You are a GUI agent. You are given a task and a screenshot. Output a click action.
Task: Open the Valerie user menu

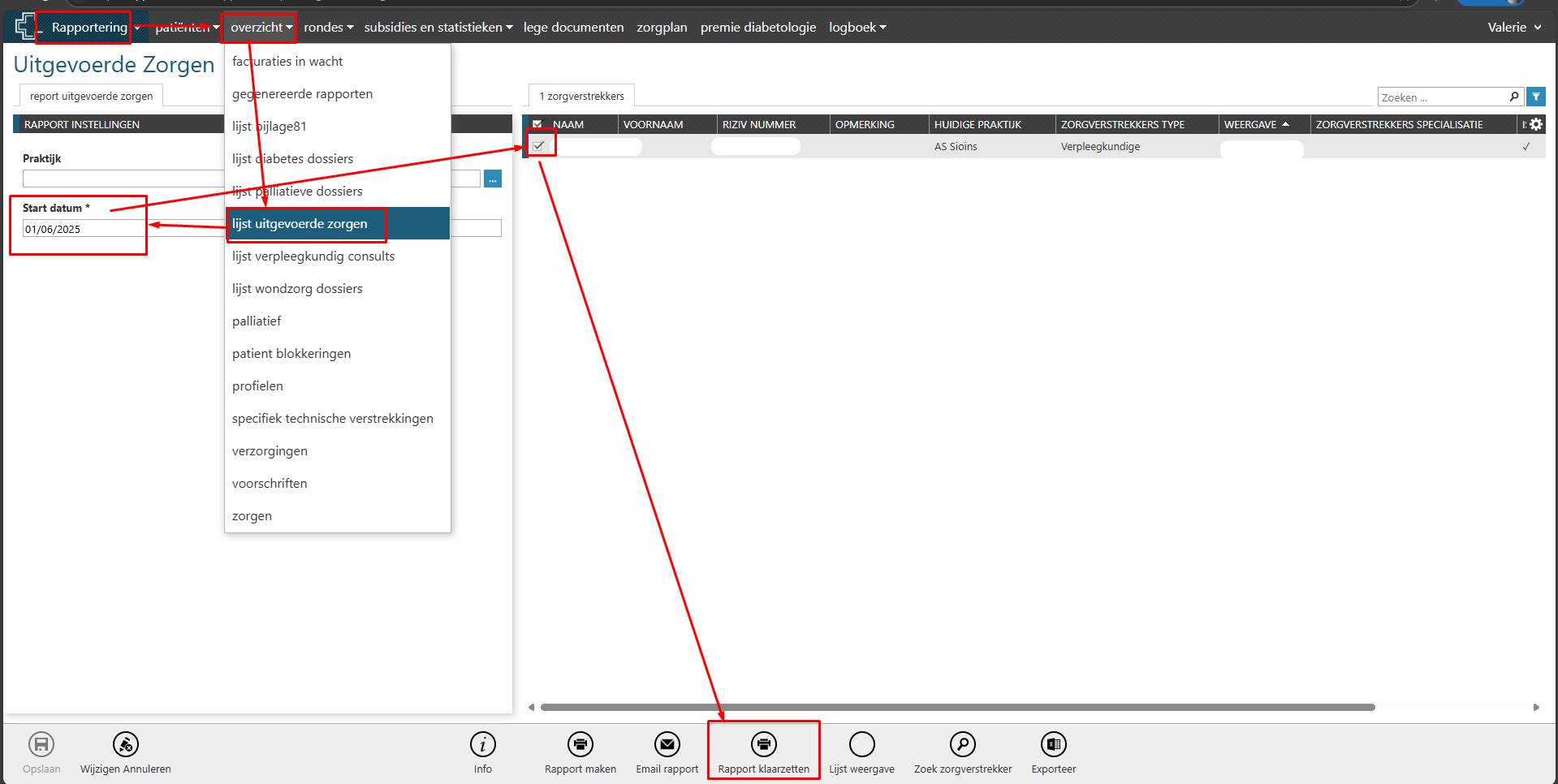pos(1514,28)
